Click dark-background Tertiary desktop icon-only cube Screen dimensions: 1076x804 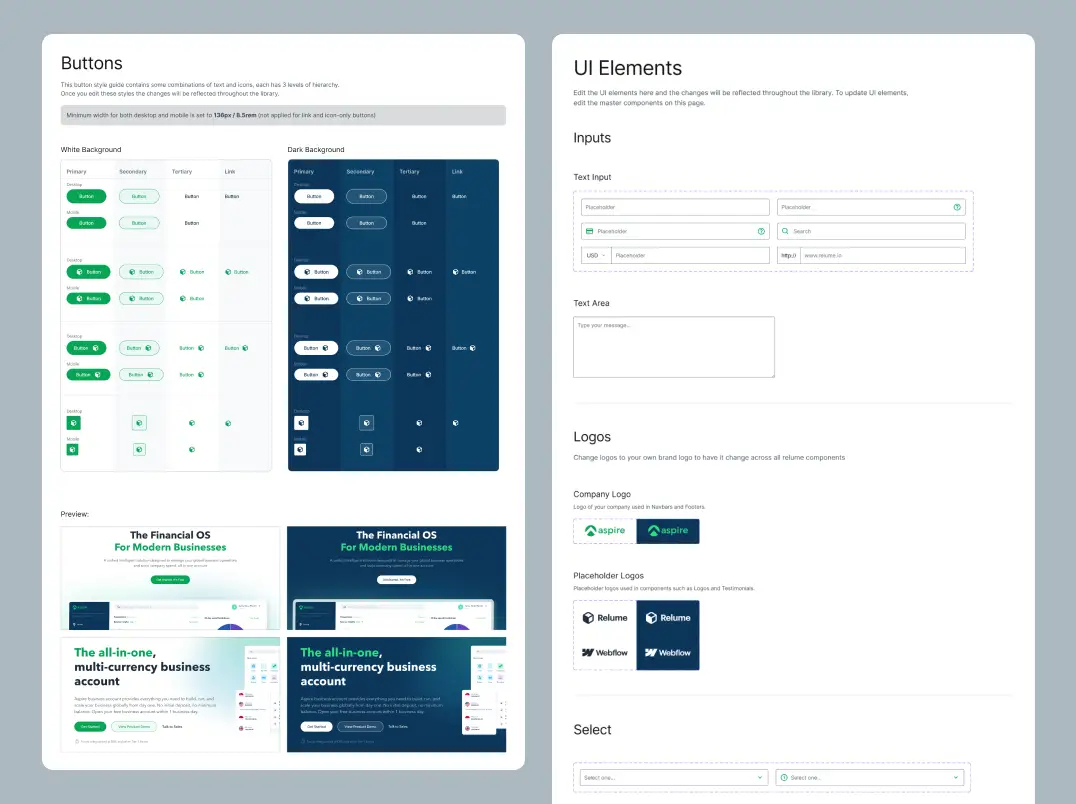[x=419, y=423]
